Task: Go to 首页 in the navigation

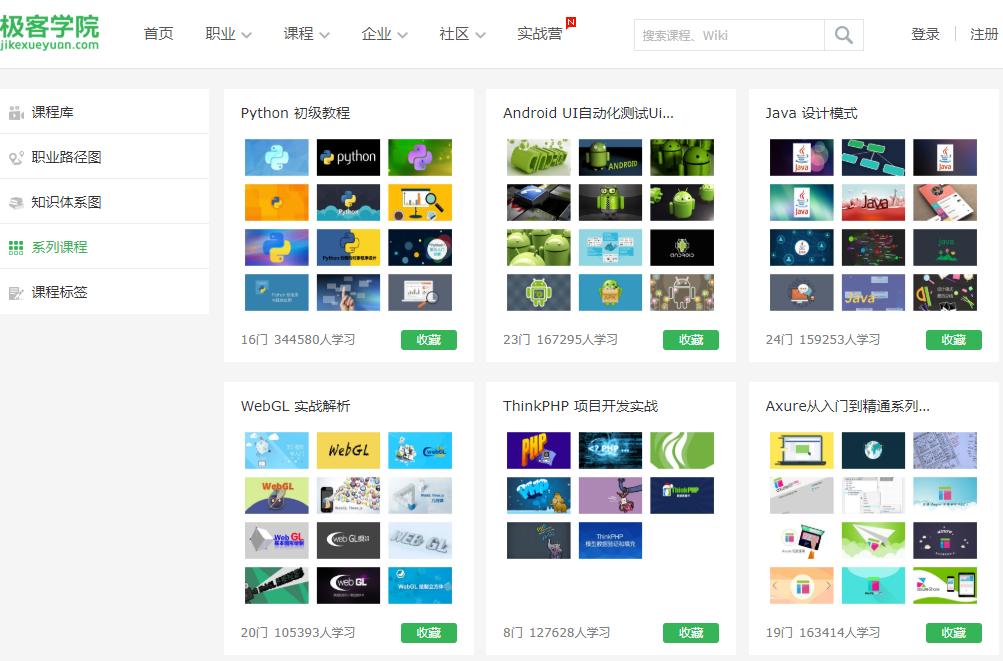Action: (158, 34)
